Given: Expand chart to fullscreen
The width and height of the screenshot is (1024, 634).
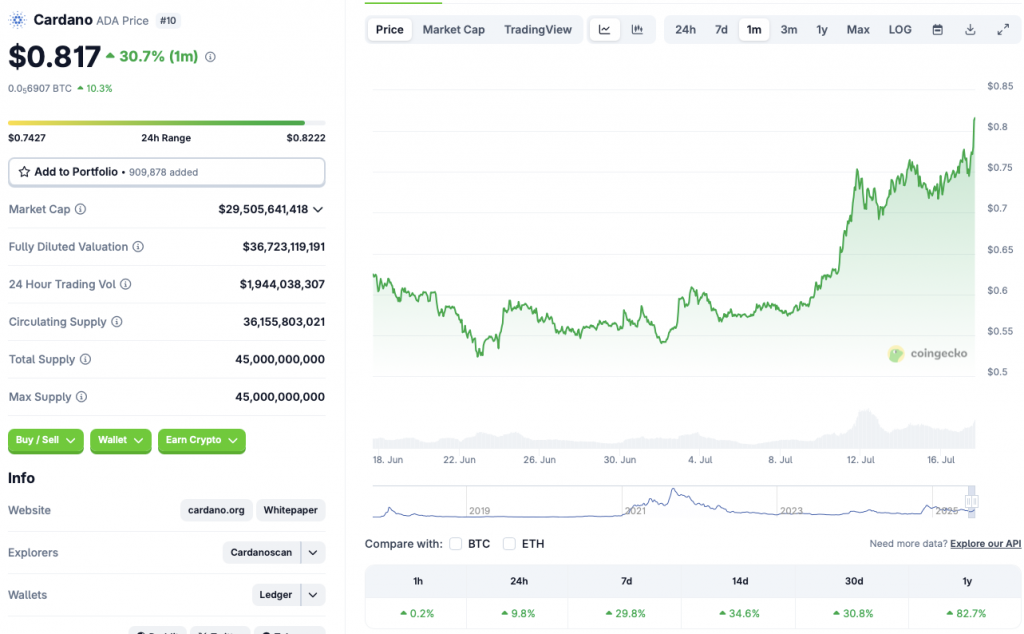Looking at the screenshot, I should (1003, 29).
